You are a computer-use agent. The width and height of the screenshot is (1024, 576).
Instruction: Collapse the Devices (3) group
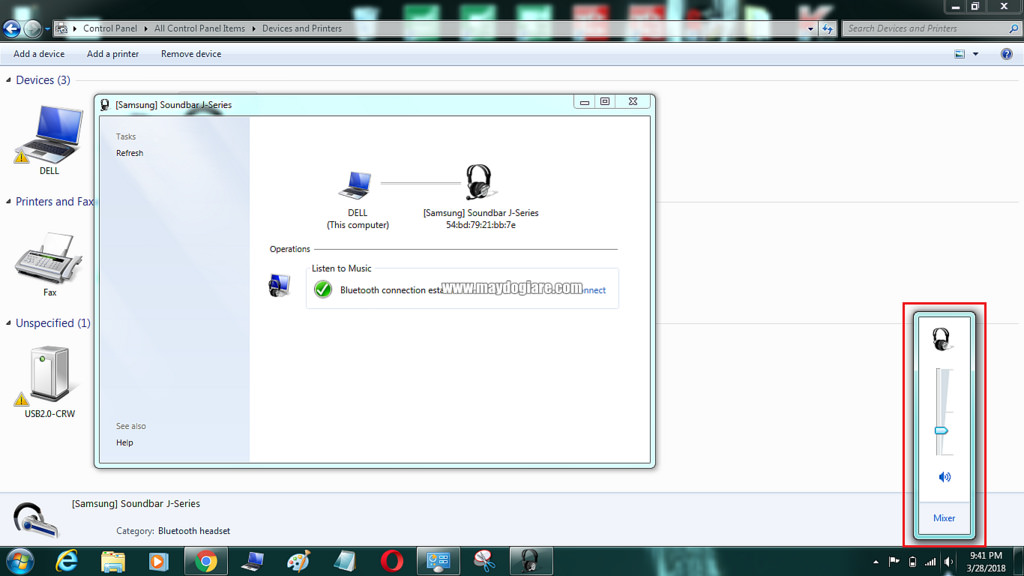pyautogui.click(x=8, y=80)
